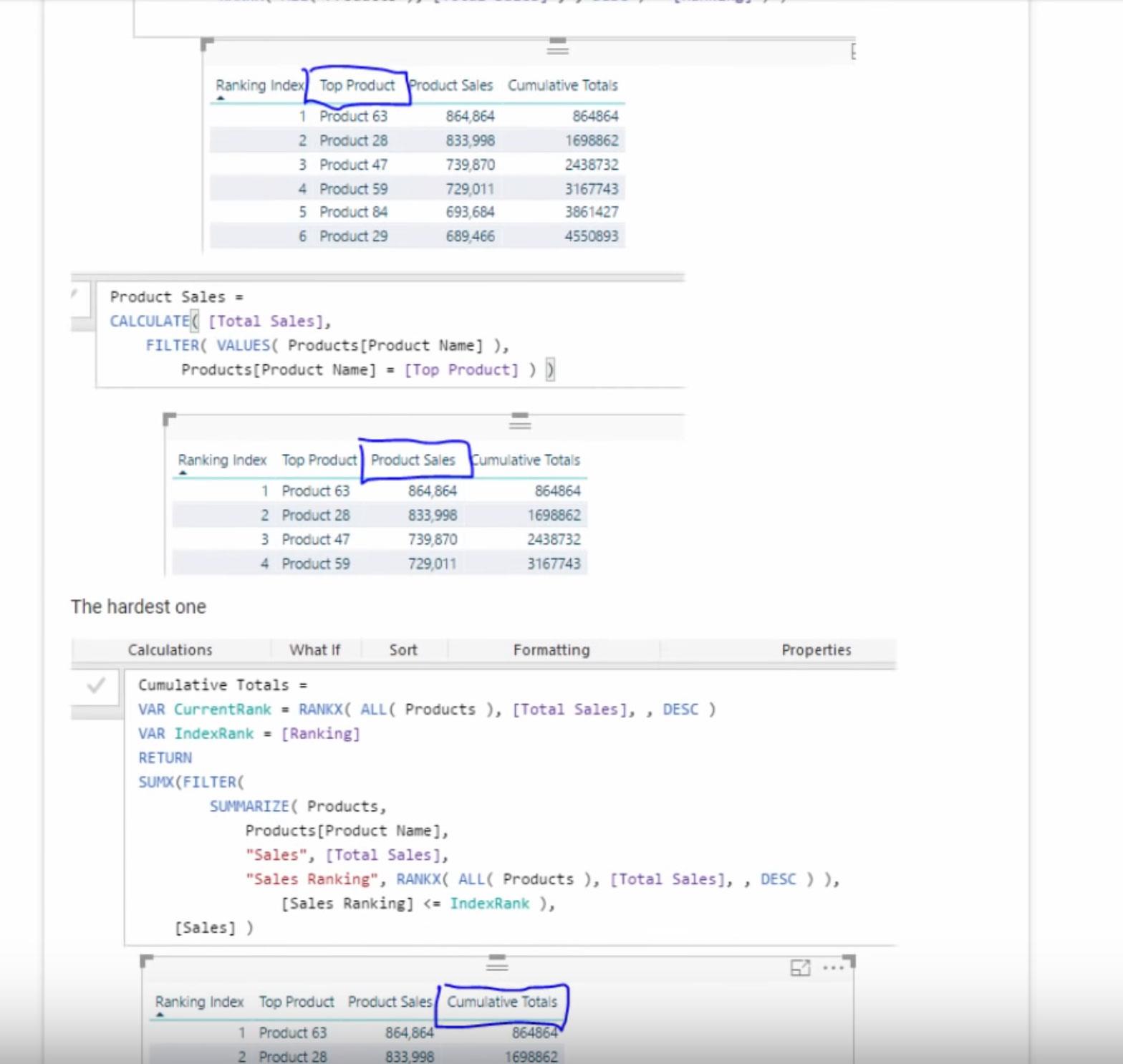Click '[Top Product]' reference in the formula
Screen dimensions: 1123x1064
[461, 370]
